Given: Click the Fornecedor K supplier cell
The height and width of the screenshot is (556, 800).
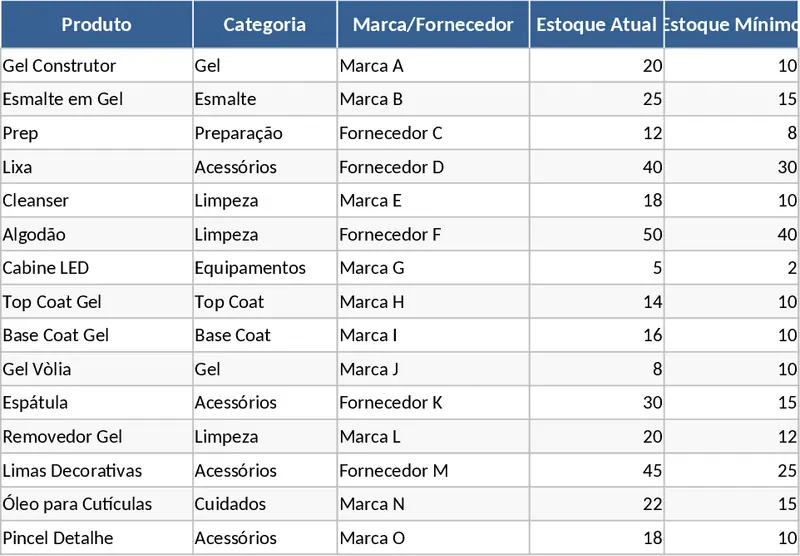Looking at the screenshot, I should click(433, 403).
